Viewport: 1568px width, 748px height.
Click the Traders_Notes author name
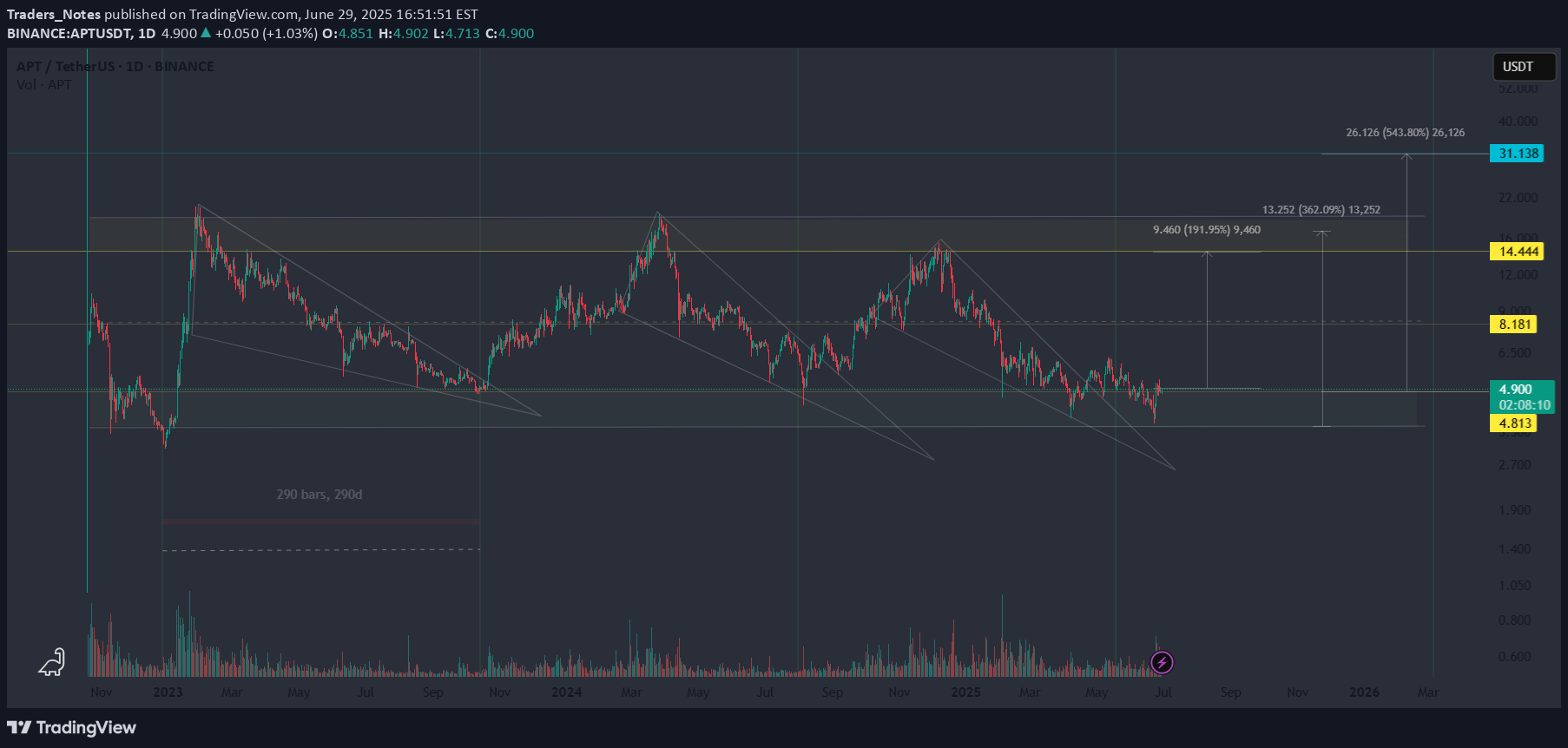pos(54,14)
